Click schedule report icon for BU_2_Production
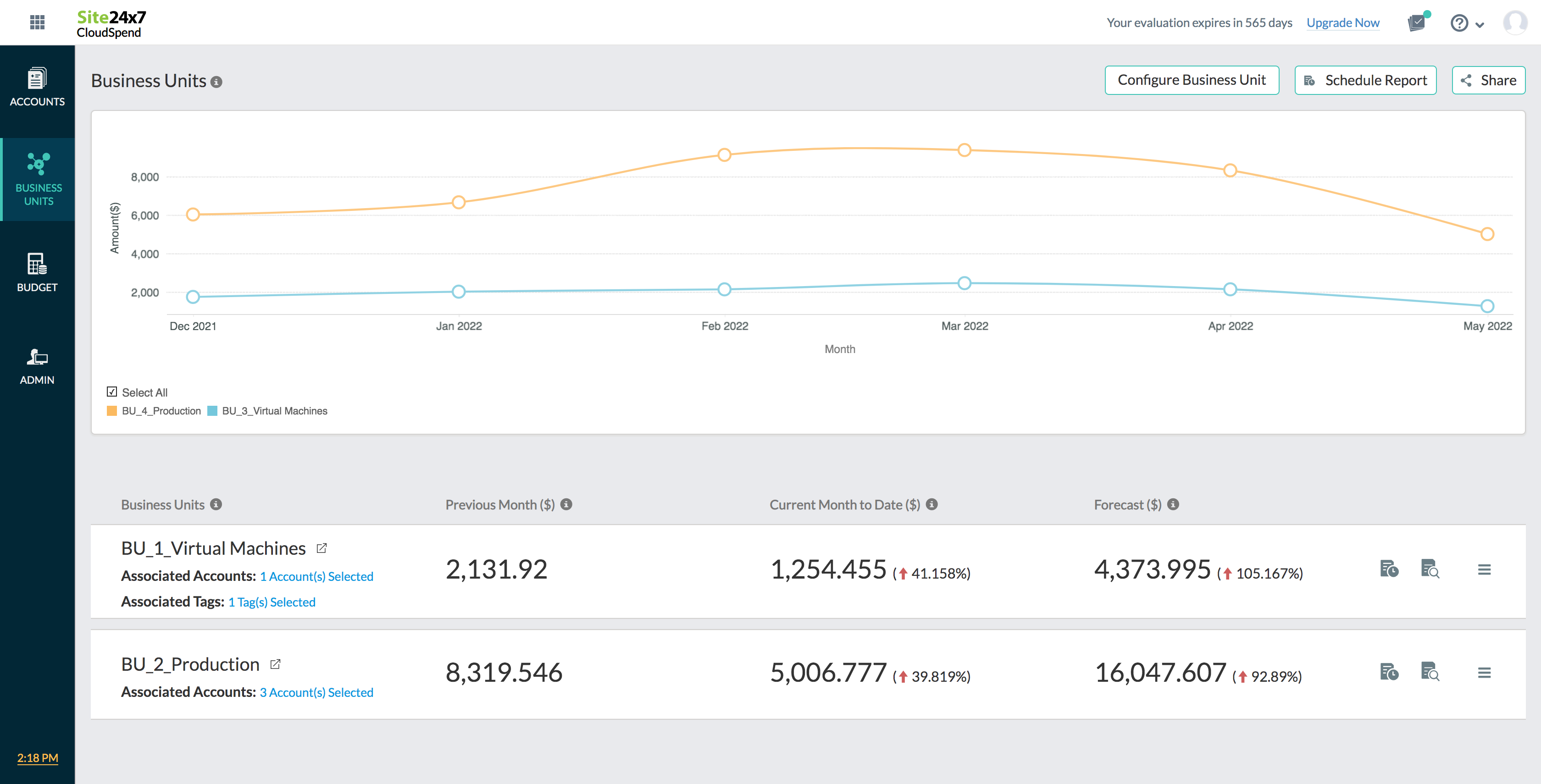 point(1389,672)
